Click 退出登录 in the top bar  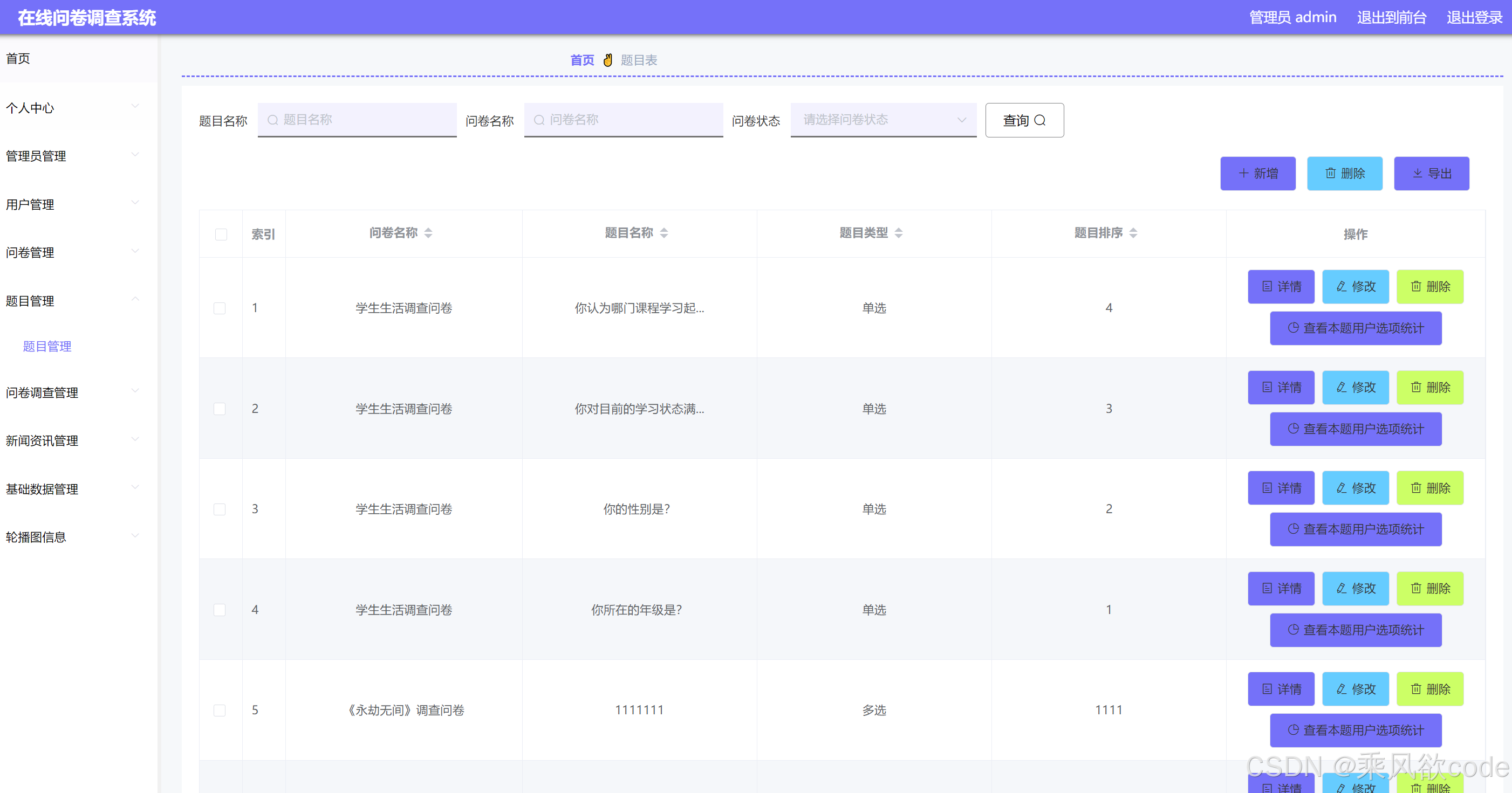(x=1474, y=17)
